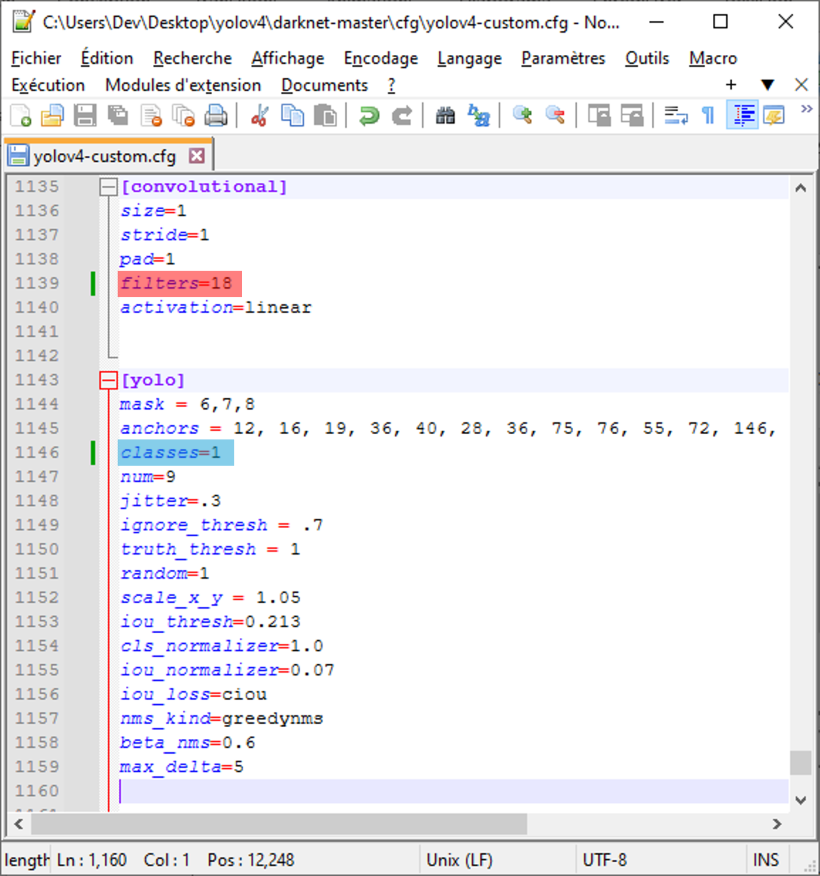This screenshot has height=876, width=820.
Task: Zoom out with the magnifier minus icon
Action: pos(555,116)
